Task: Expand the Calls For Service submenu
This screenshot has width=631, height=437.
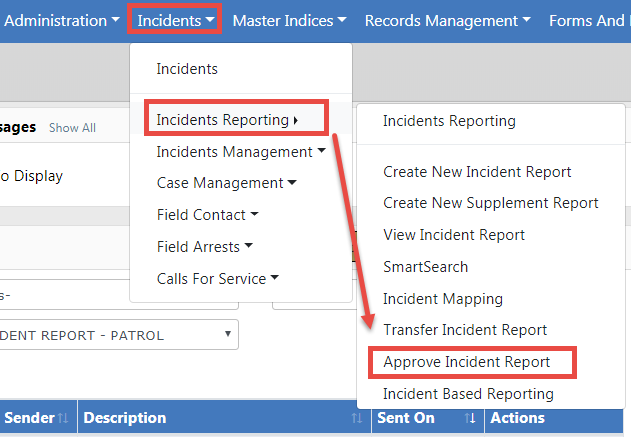Action: (x=217, y=279)
